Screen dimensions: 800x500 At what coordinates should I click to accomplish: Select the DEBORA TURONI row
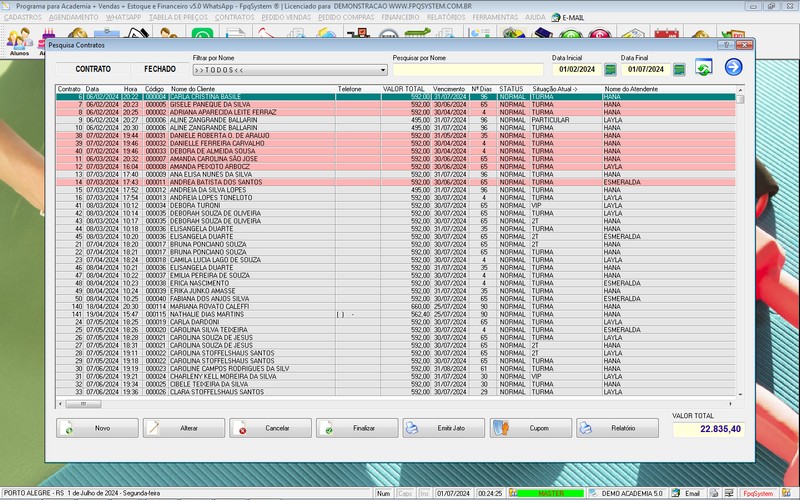click(396, 205)
